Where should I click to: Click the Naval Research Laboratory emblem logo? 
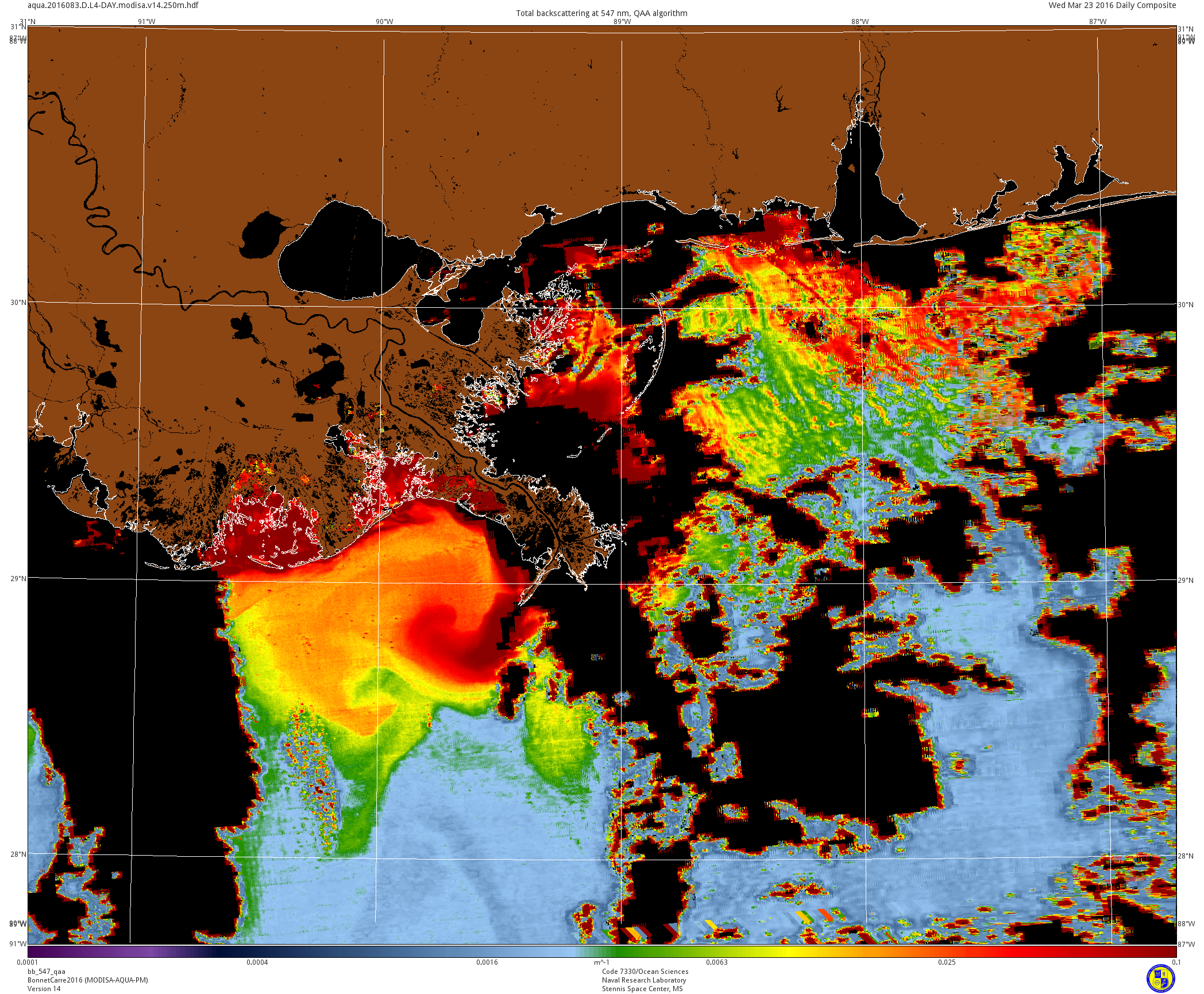pyautogui.click(x=1160, y=978)
